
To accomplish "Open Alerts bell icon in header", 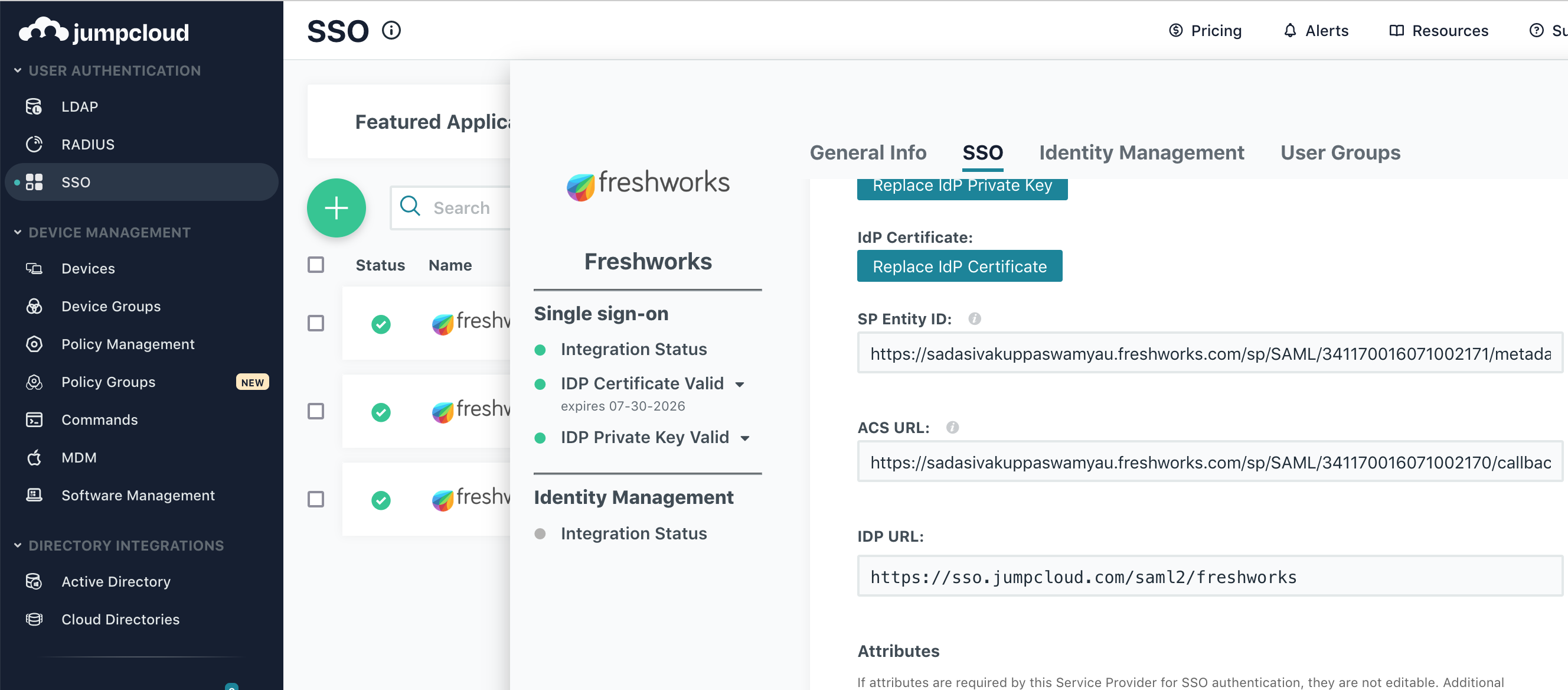I will [1290, 31].
